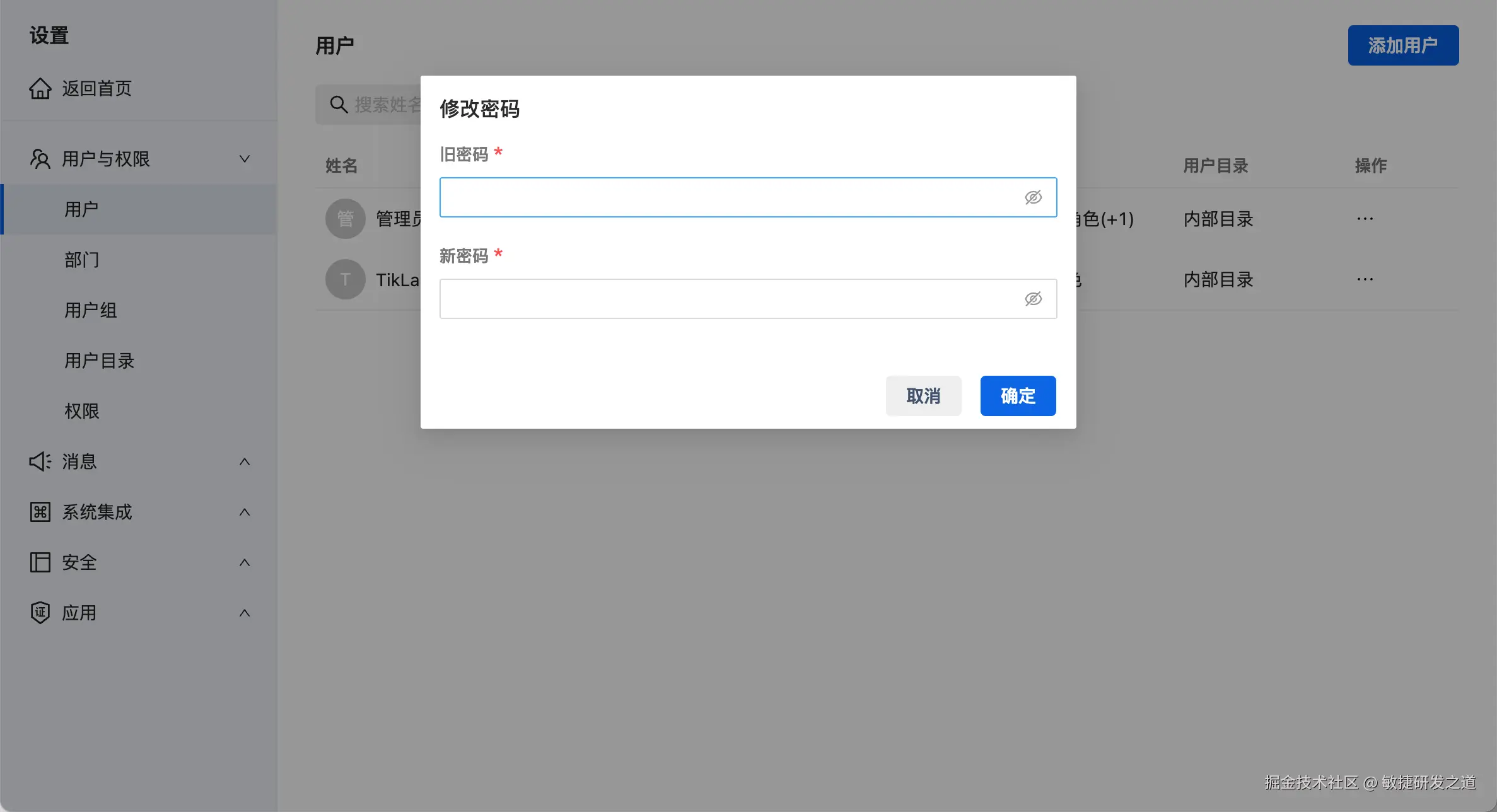Screen dimensions: 1497x812
Task: Click the 系统集成 command icon
Action: point(40,512)
